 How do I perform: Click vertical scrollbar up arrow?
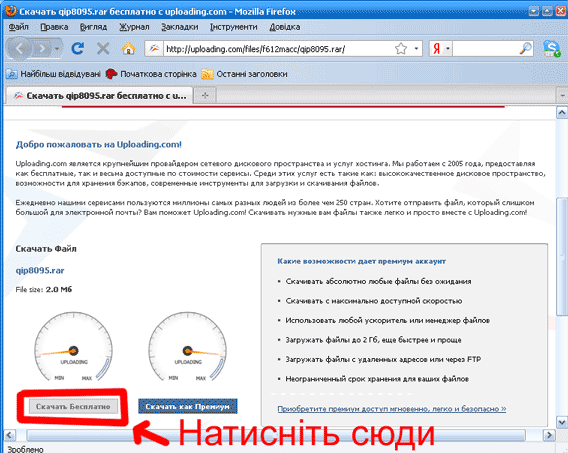pos(562,113)
